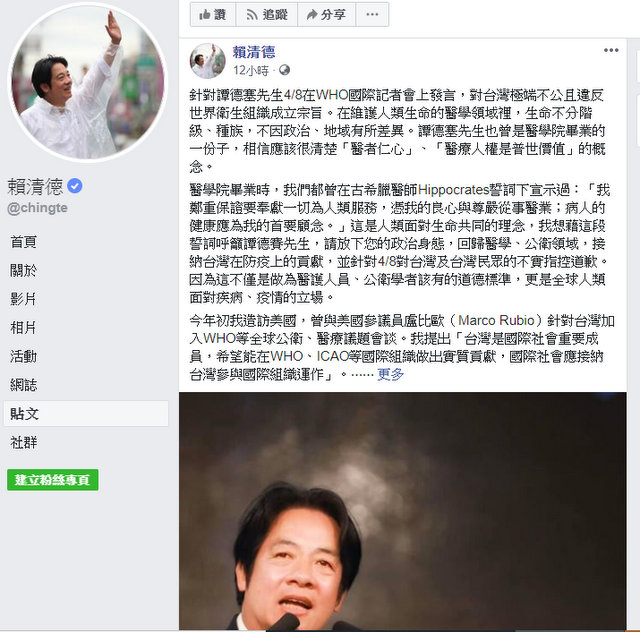
Task: Open the large round profile picture
Action: pyautogui.click(x=87, y=83)
